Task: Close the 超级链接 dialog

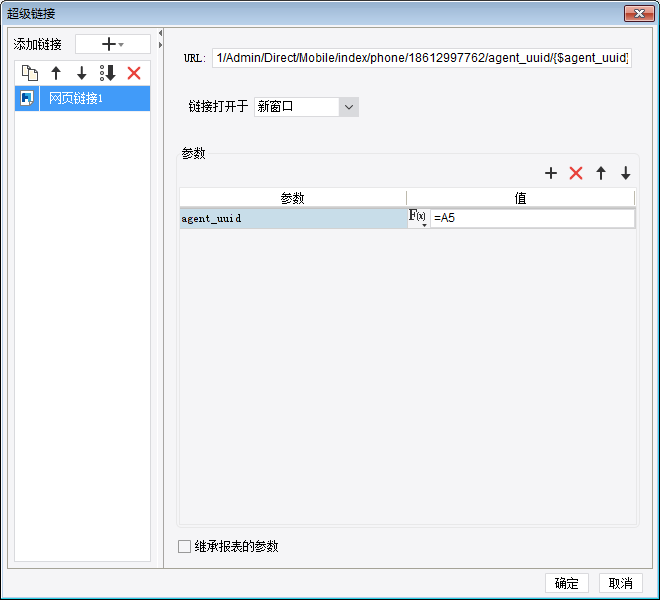Action: tap(639, 13)
